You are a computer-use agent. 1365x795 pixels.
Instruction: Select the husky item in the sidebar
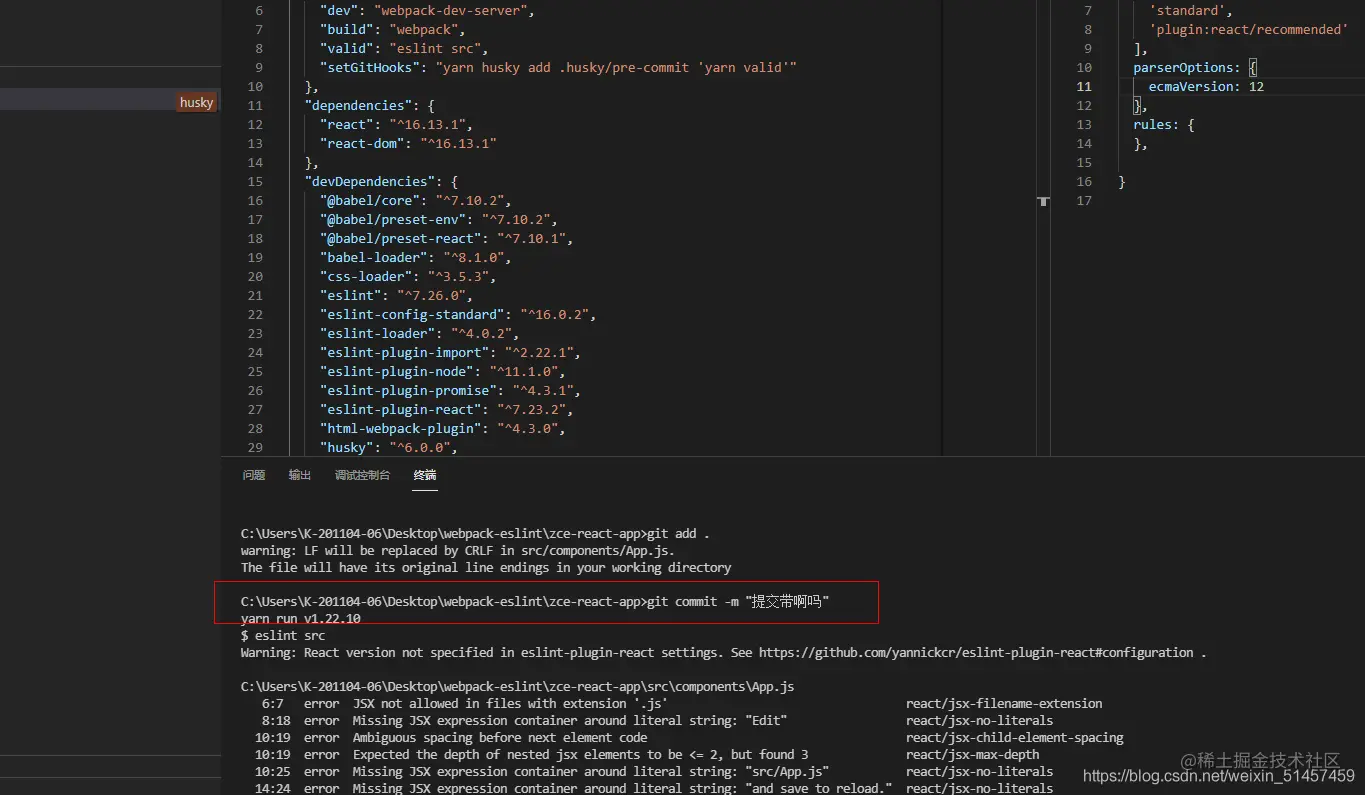(196, 102)
